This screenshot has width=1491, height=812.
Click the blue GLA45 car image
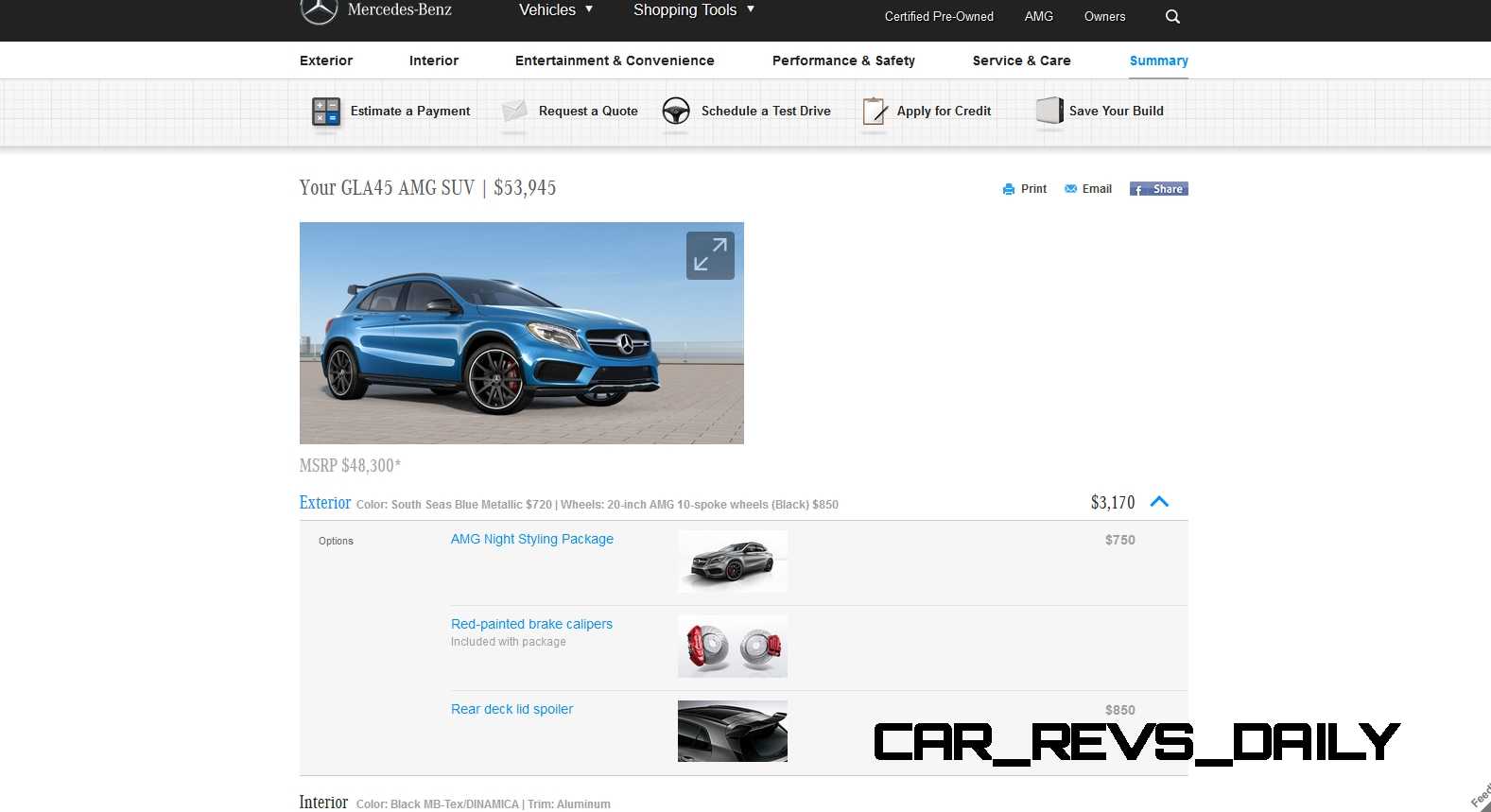(522, 333)
